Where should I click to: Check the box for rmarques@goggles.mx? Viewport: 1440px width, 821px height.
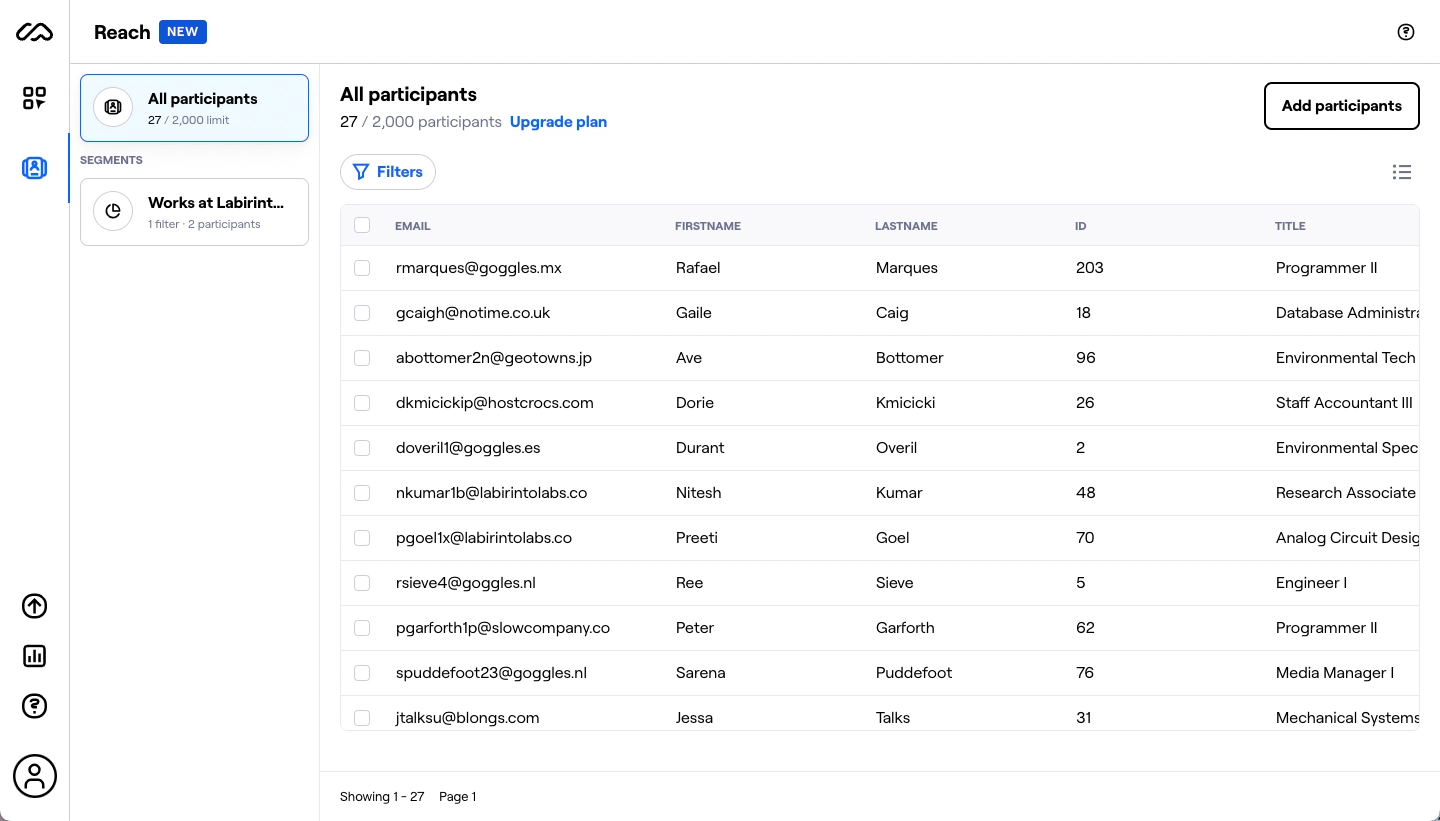[x=362, y=268]
